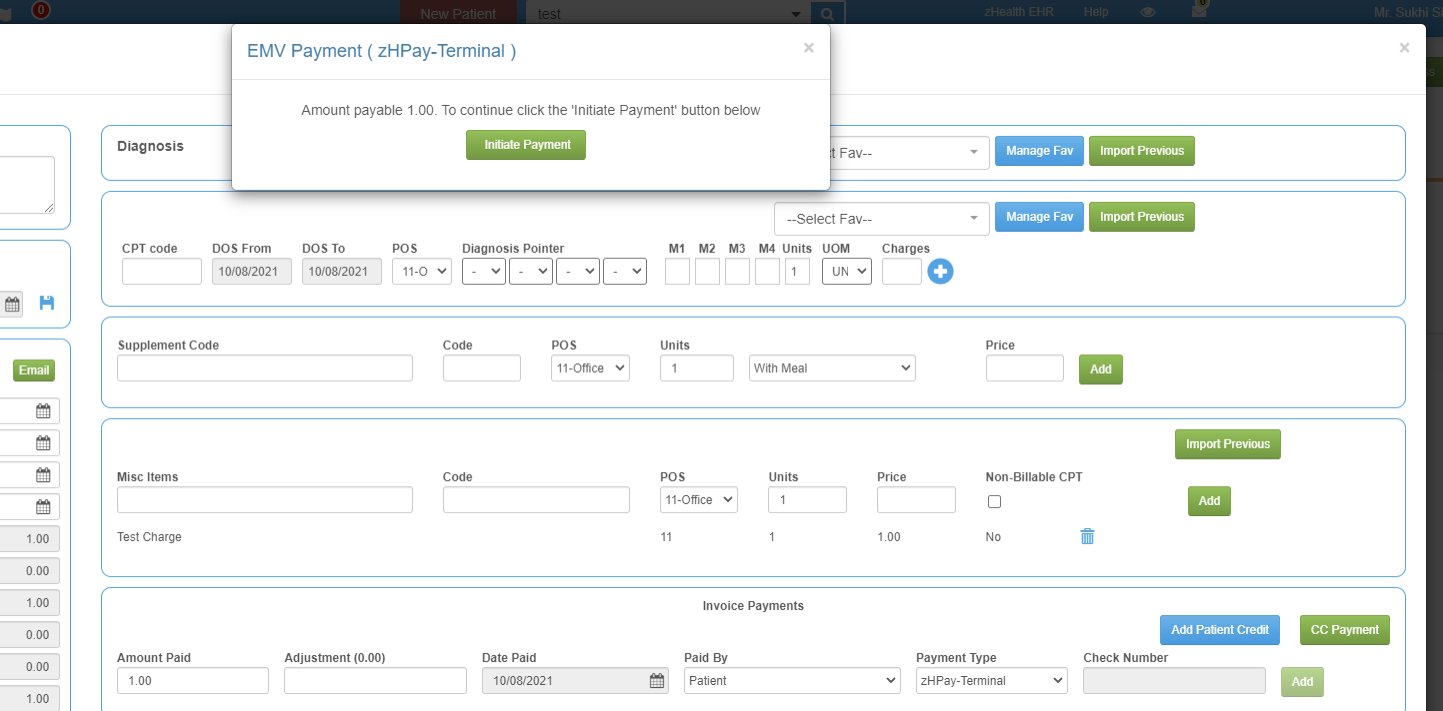Delete the Test Charge row via trash icon
Image resolution: width=1443 pixels, height=711 pixels.
(1088, 537)
